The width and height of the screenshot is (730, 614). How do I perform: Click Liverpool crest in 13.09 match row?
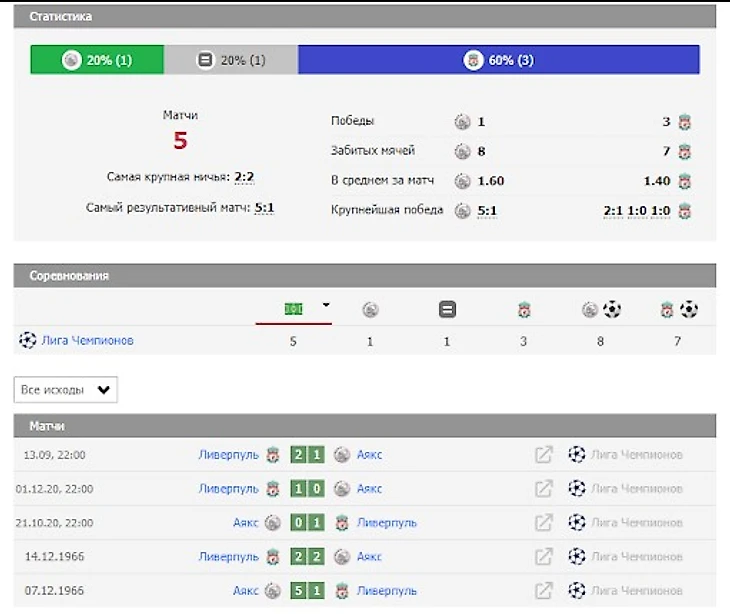273,455
